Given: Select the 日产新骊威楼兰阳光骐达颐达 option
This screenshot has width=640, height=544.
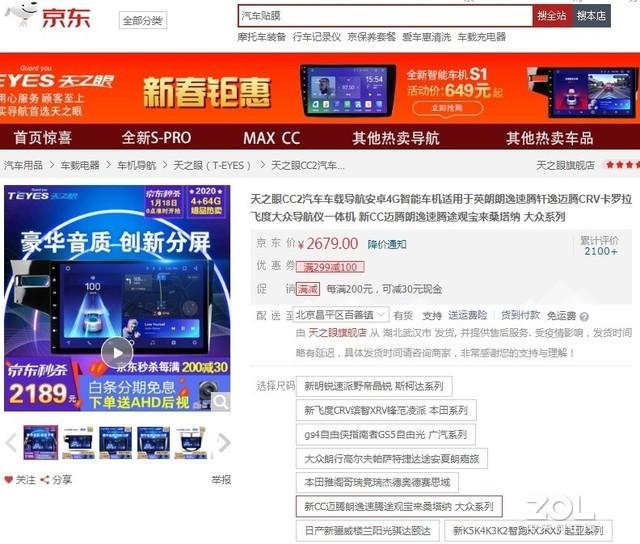Looking at the screenshot, I should [x=368, y=531].
